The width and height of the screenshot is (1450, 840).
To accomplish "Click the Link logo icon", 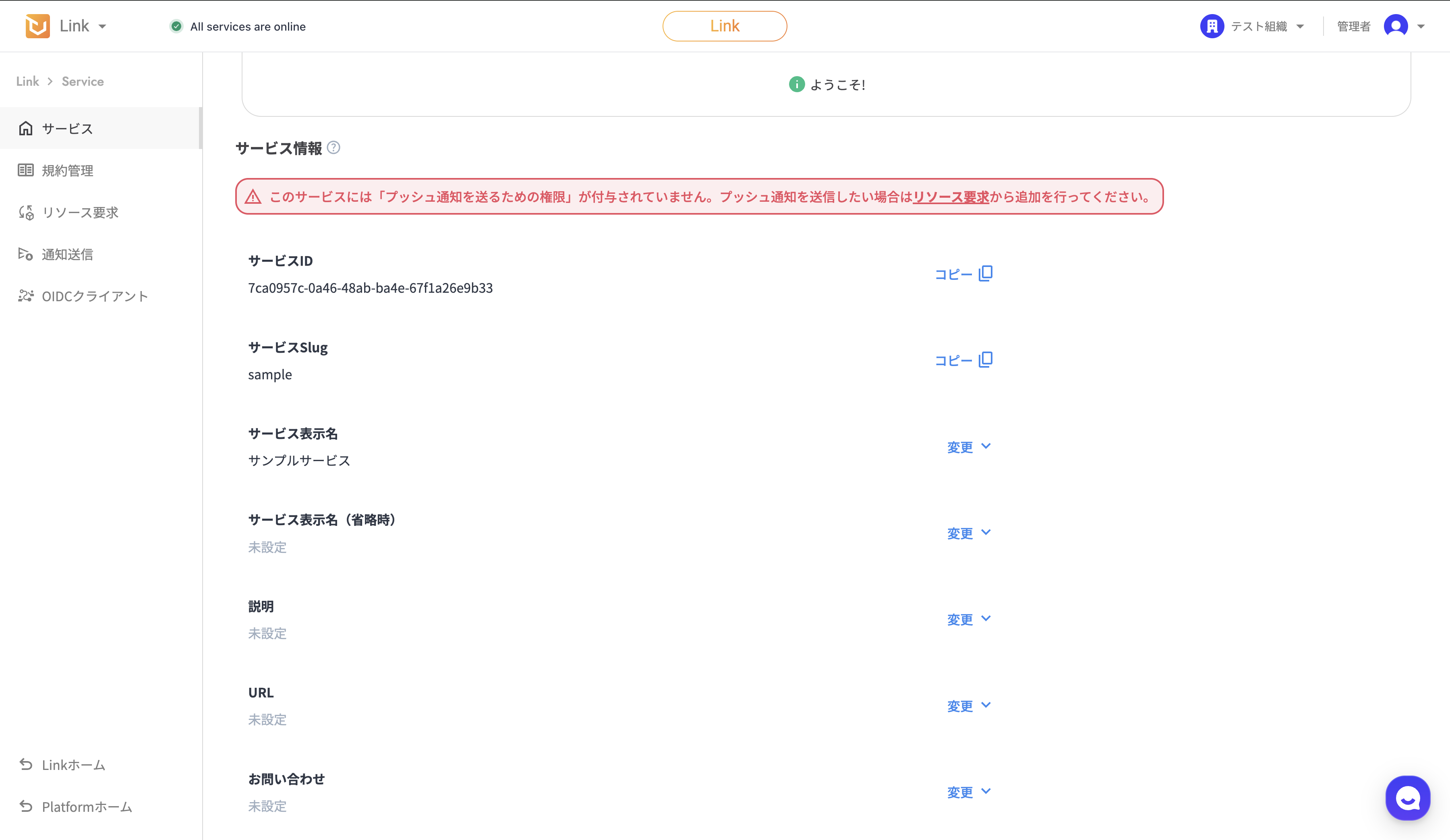I will (x=37, y=26).
